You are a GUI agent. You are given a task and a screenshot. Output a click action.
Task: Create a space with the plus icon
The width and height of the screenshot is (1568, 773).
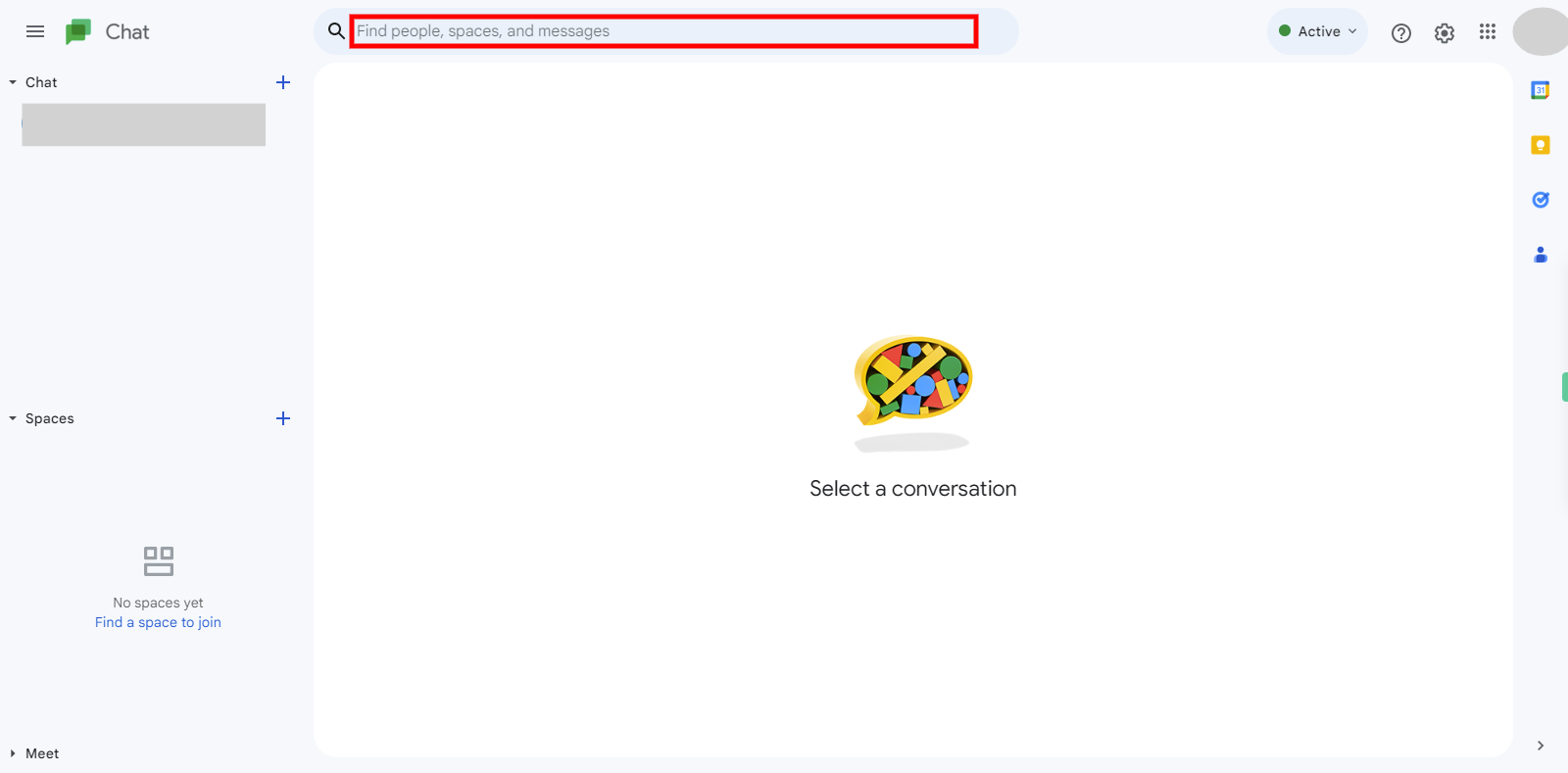pyautogui.click(x=283, y=418)
